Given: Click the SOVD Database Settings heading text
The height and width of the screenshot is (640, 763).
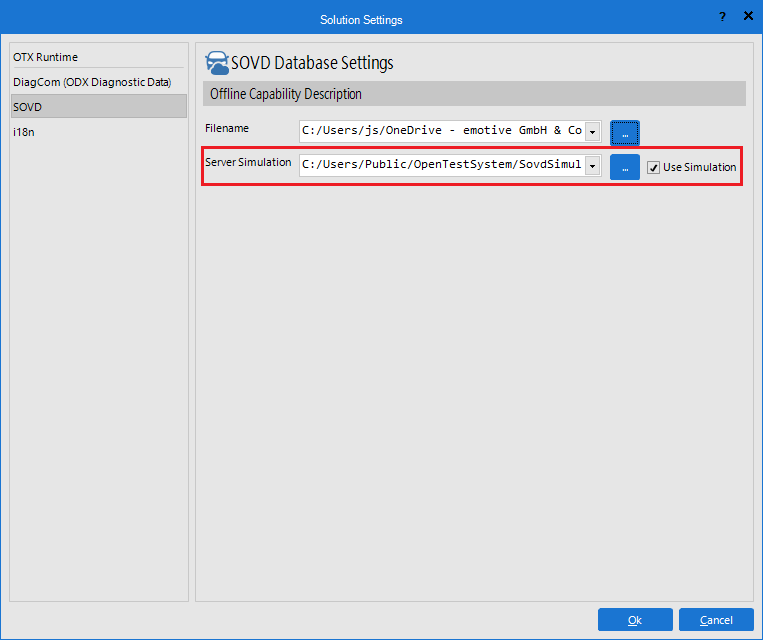Looking at the screenshot, I should coord(312,63).
